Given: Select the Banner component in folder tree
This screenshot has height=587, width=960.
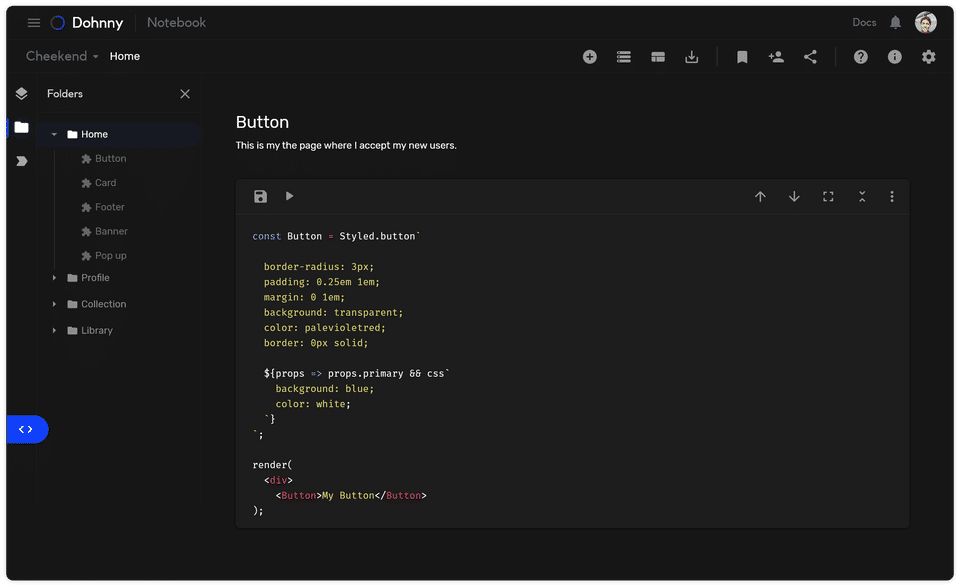Looking at the screenshot, I should pyautogui.click(x=111, y=232).
